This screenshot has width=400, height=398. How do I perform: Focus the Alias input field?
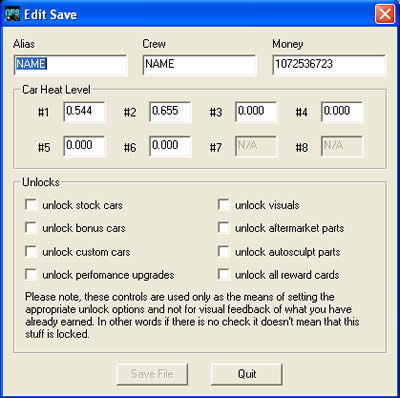[x=70, y=65]
